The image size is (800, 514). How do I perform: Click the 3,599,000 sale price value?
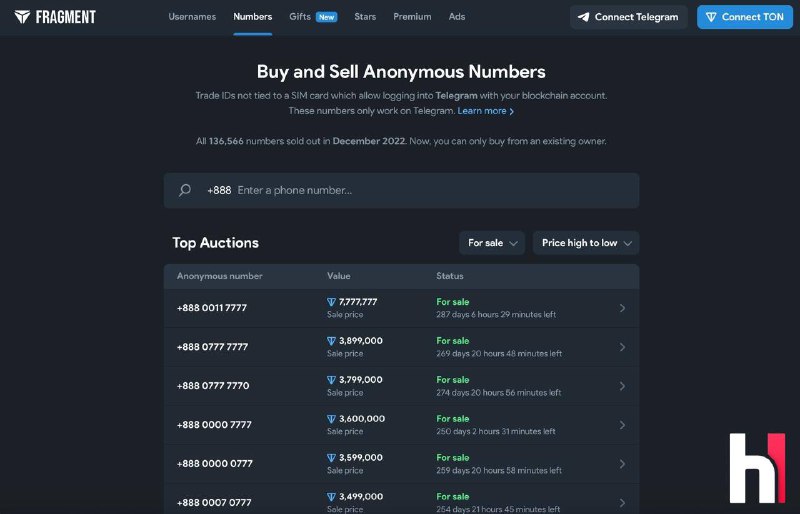point(361,458)
